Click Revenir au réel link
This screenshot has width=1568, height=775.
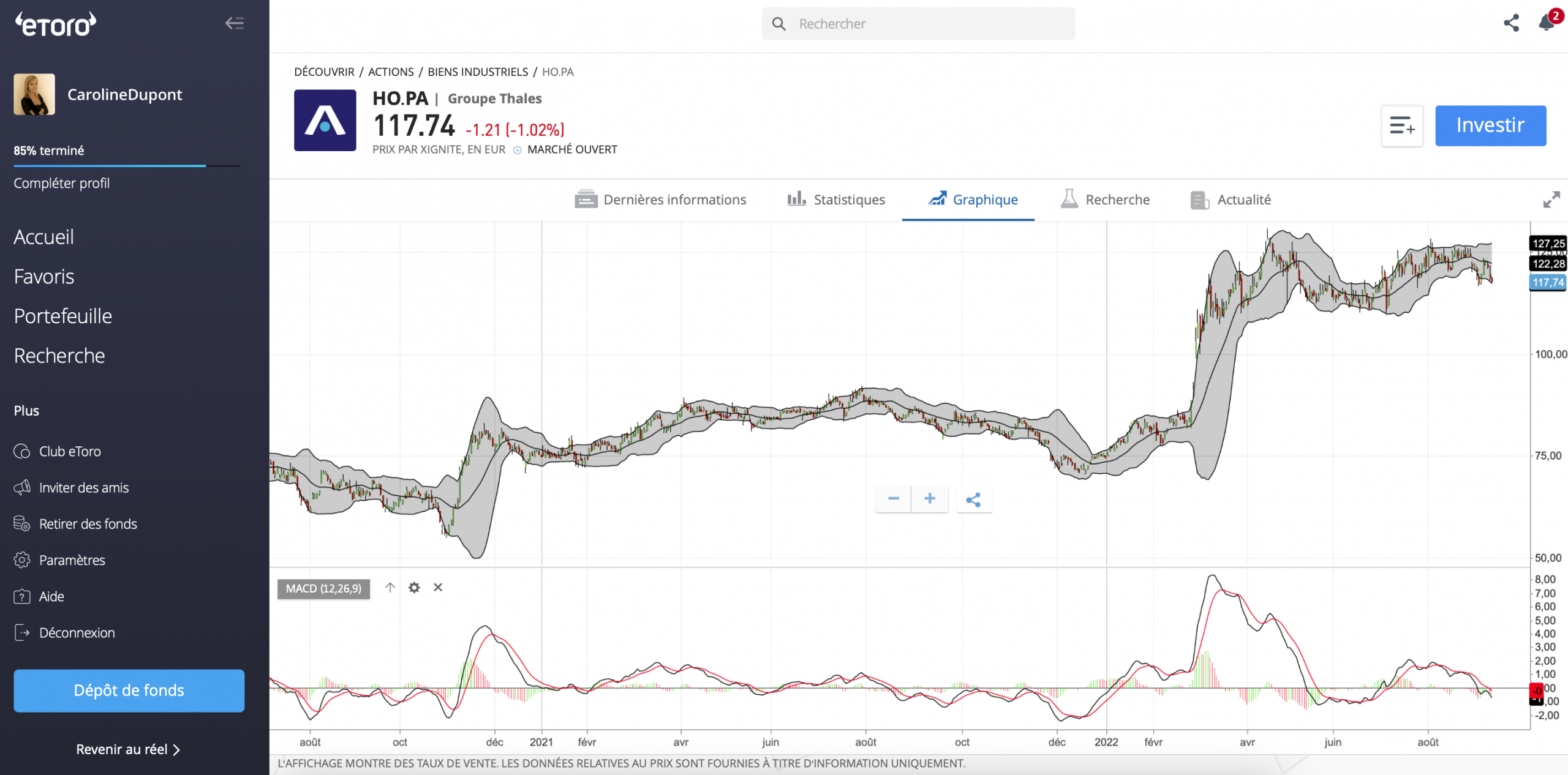[x=128, y=749]
